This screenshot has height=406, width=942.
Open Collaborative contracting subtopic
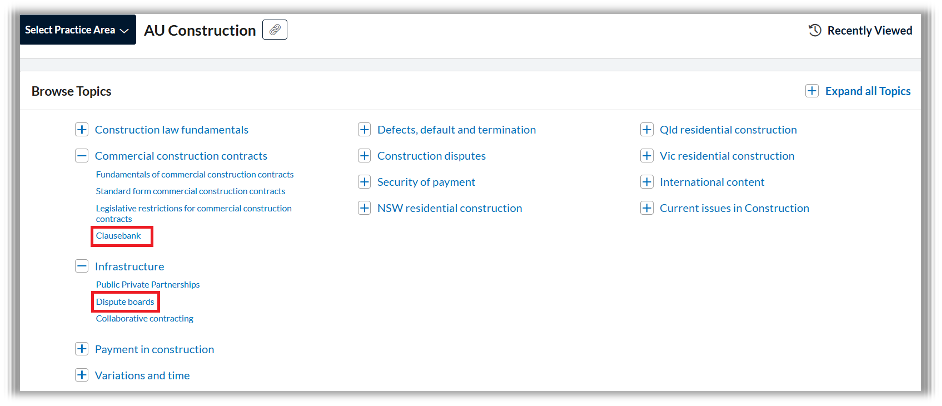[145, 319]
